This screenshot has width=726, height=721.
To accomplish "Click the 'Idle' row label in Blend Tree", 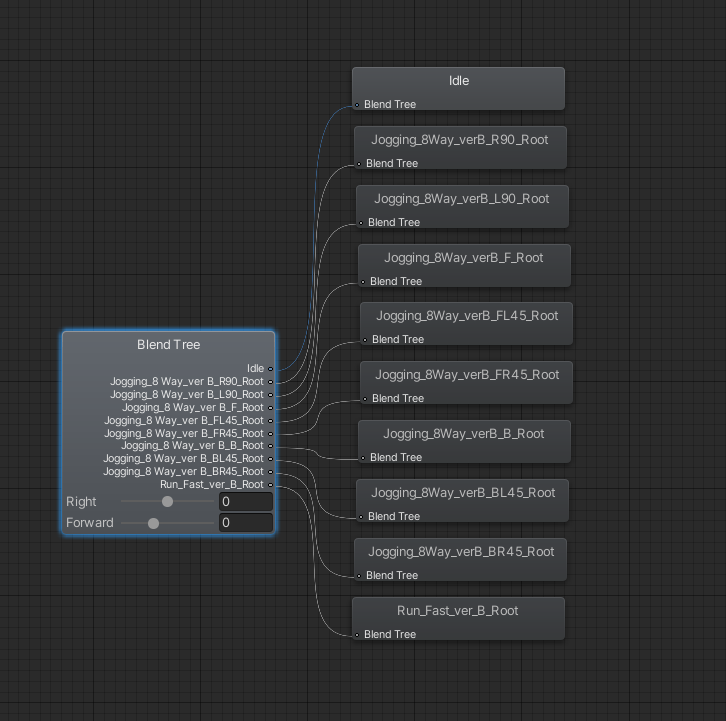I will 255,369.
